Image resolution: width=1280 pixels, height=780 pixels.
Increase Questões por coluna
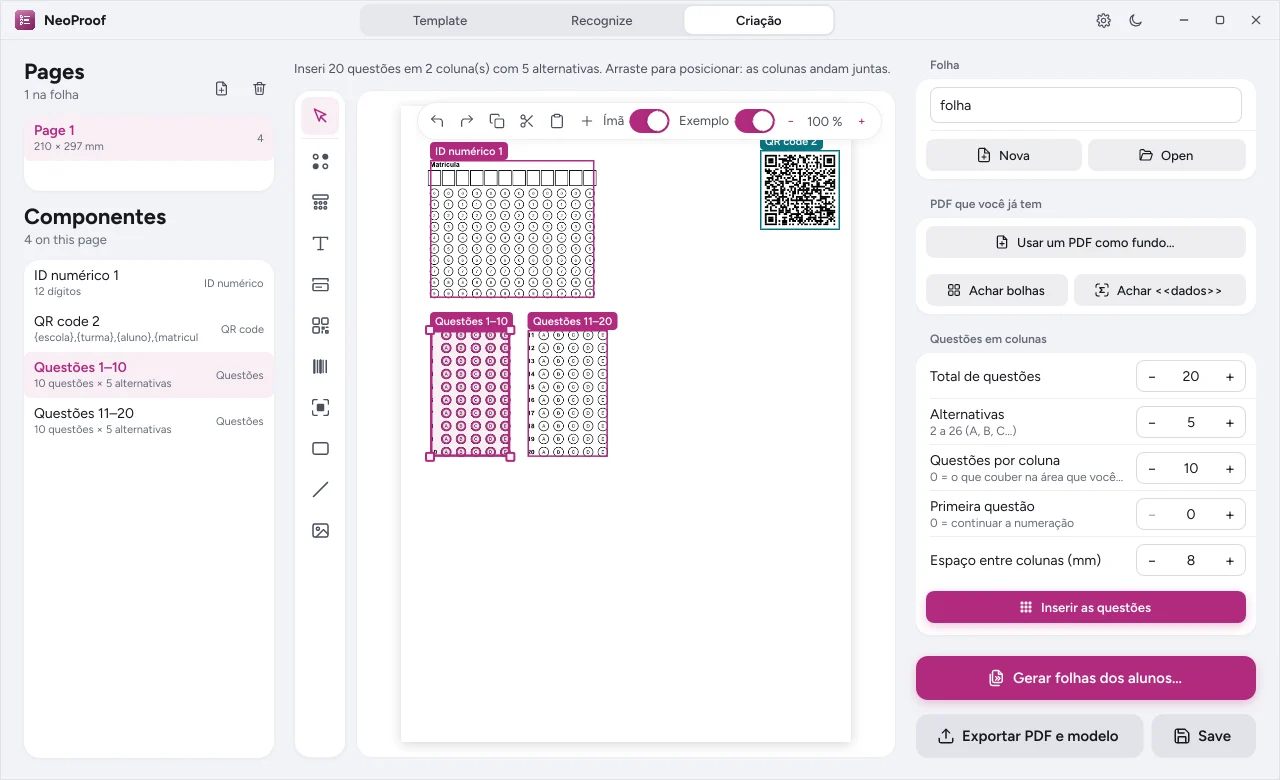pos(1230,469)
